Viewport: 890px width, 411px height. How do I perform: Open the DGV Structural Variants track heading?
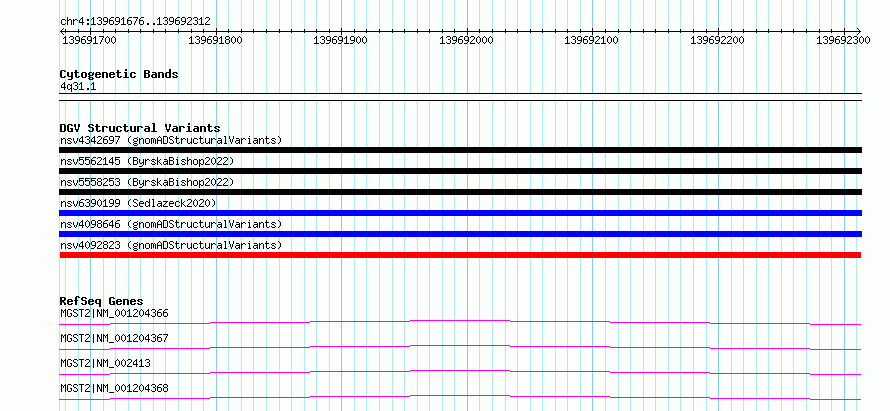point(140,128)
